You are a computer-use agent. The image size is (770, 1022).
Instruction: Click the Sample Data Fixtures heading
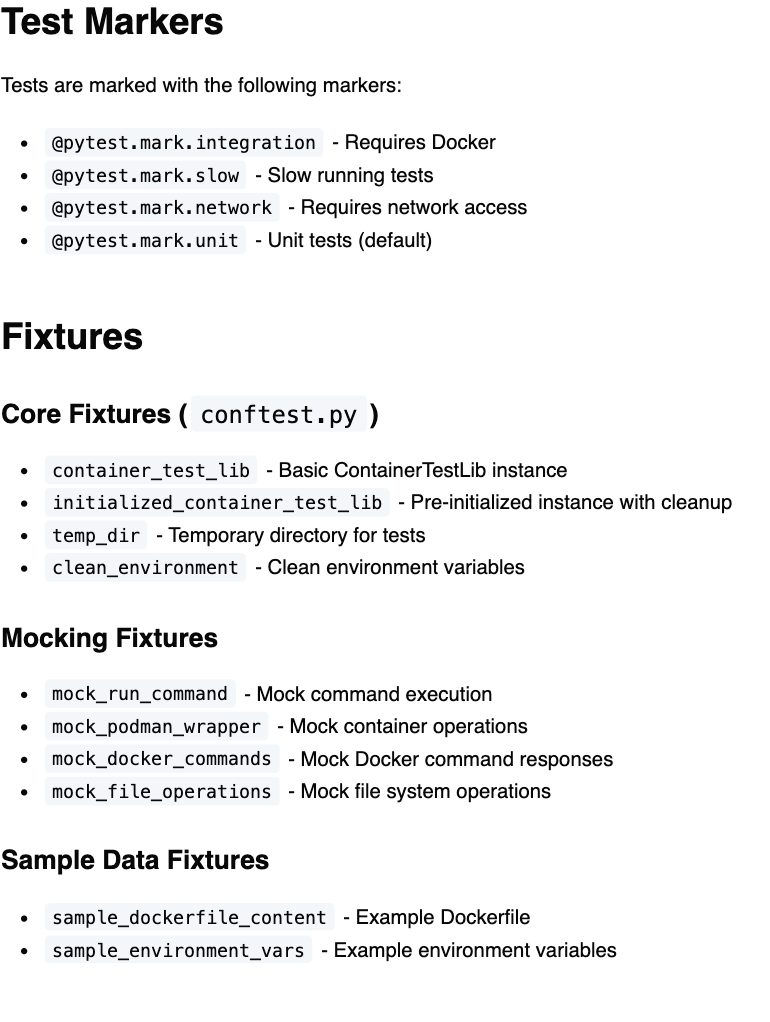point(135,860)
